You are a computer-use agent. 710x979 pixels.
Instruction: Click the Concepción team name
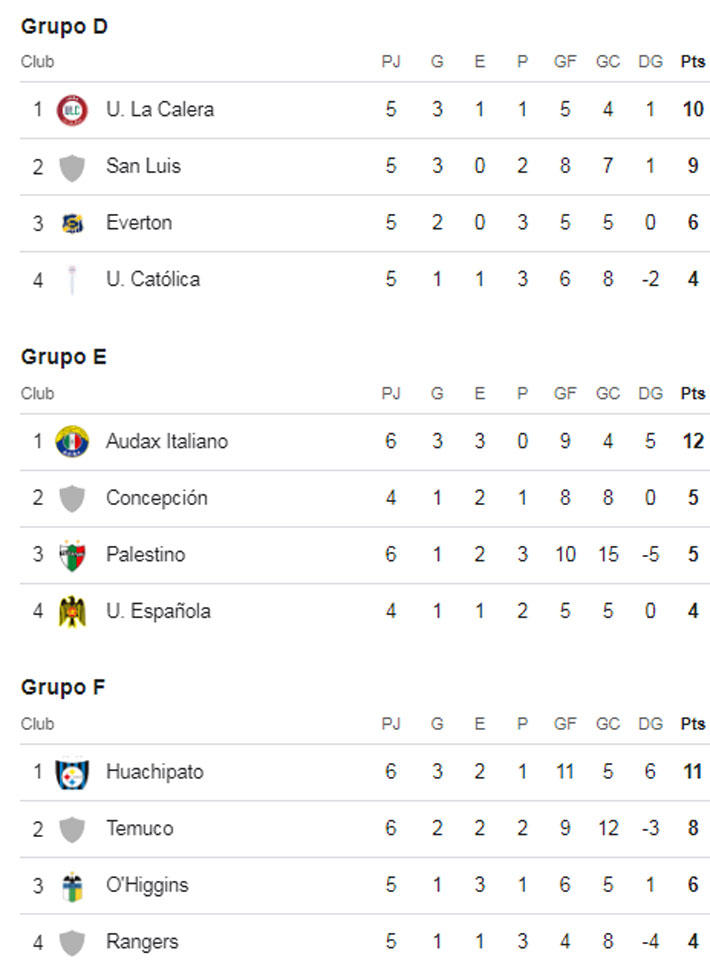pyautogui.click(x=156, y=498)
